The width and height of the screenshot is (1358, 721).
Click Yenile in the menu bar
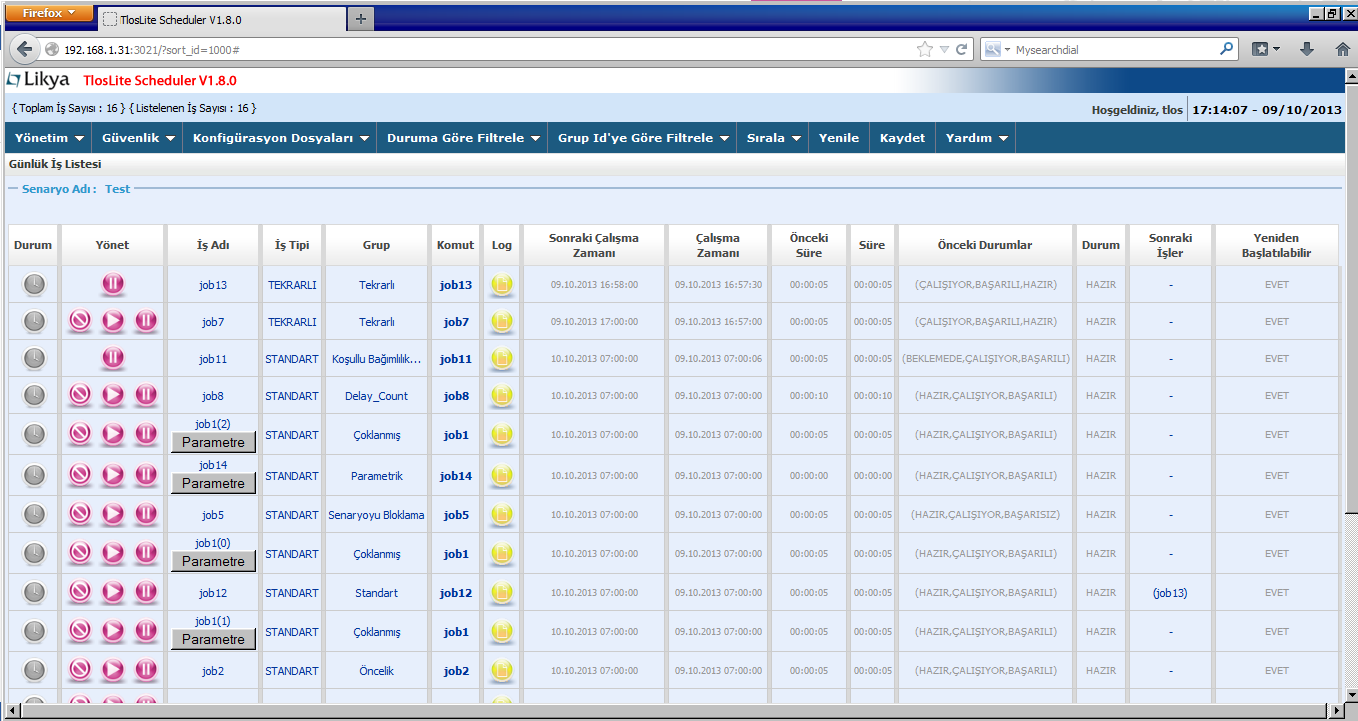[x=838, y=138]
